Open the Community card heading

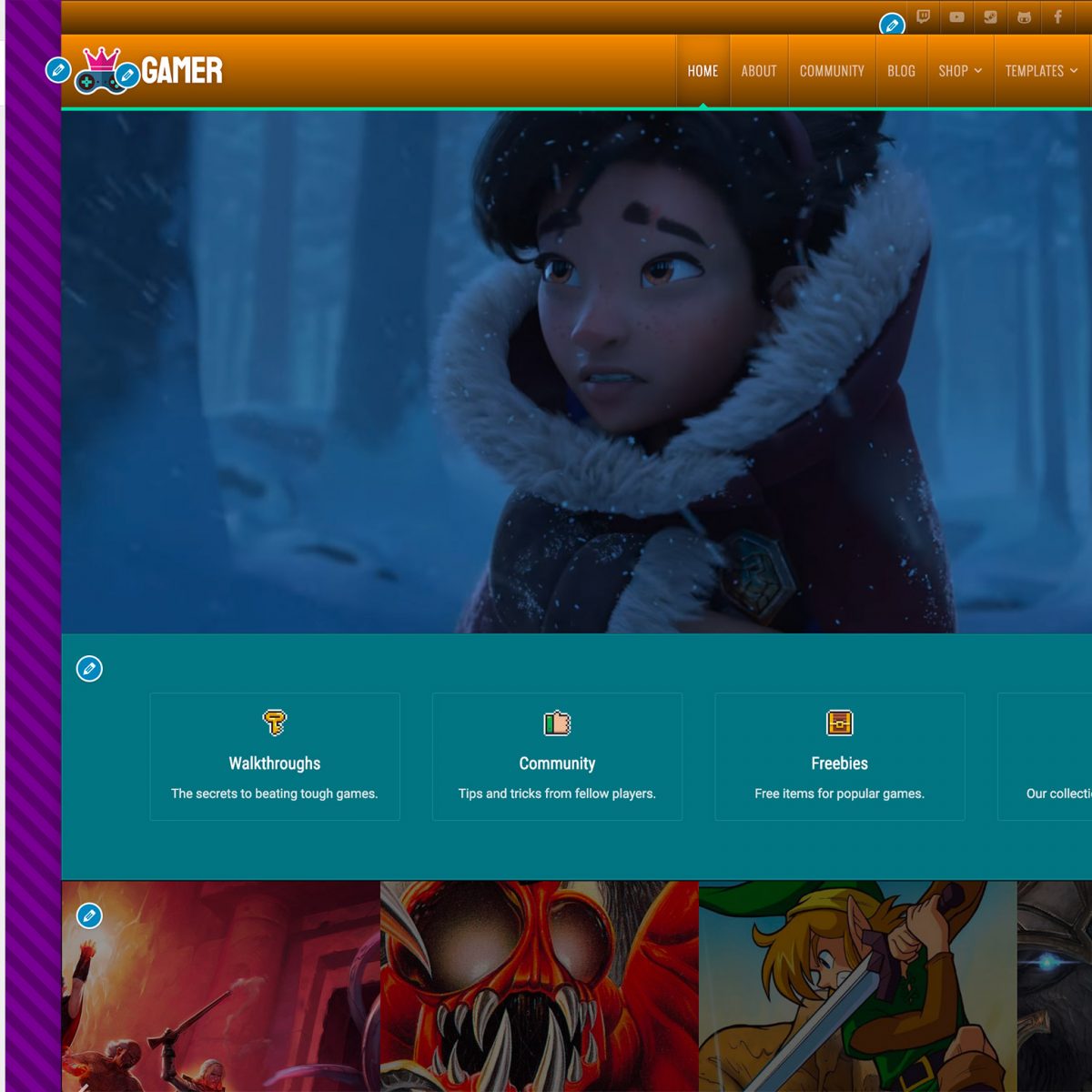tap(557, 763)
